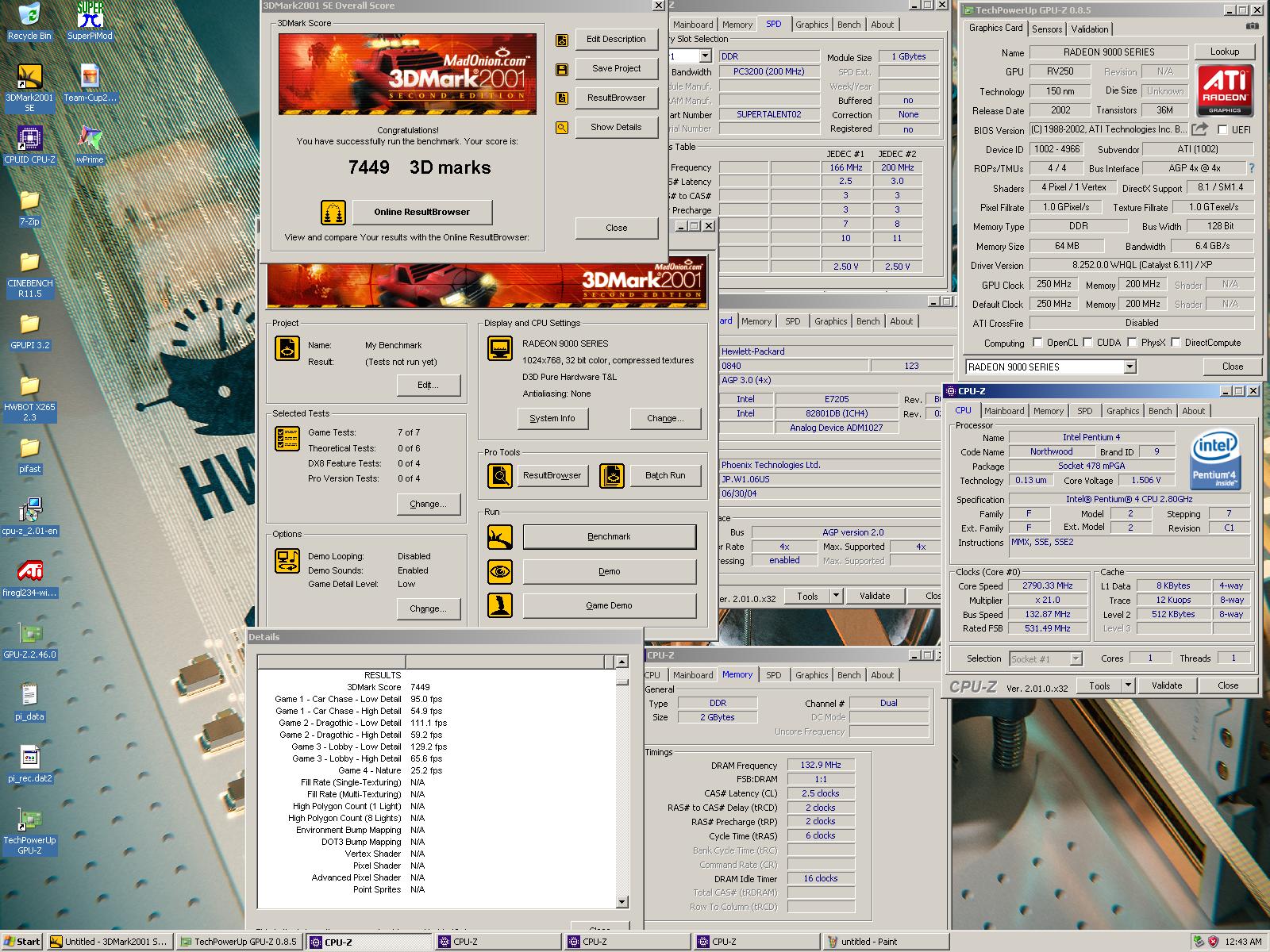Click the Benchmark runner icon in Run section
Screen dimensions: 1270x952
point(500,537)
